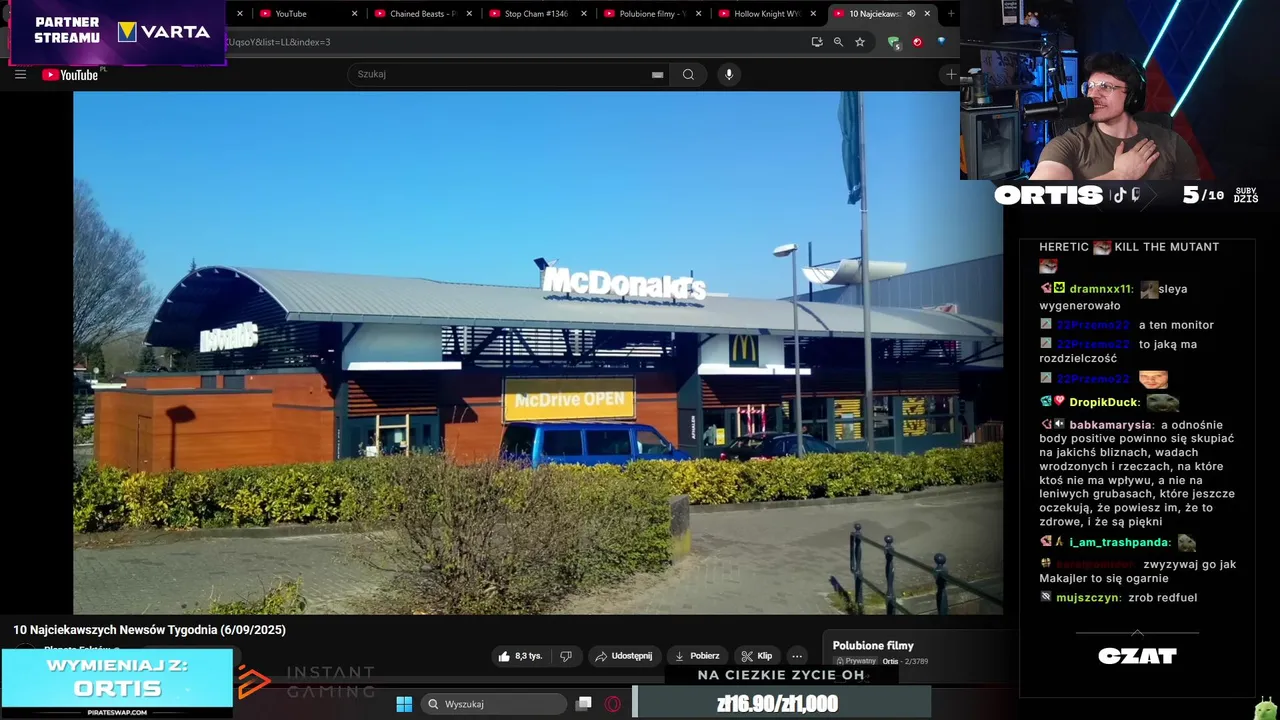Click the TikTok icon beside ORTIS
Image resolution: width=1280 pixels, height=720 pixels.
(x=1119, y=195)
